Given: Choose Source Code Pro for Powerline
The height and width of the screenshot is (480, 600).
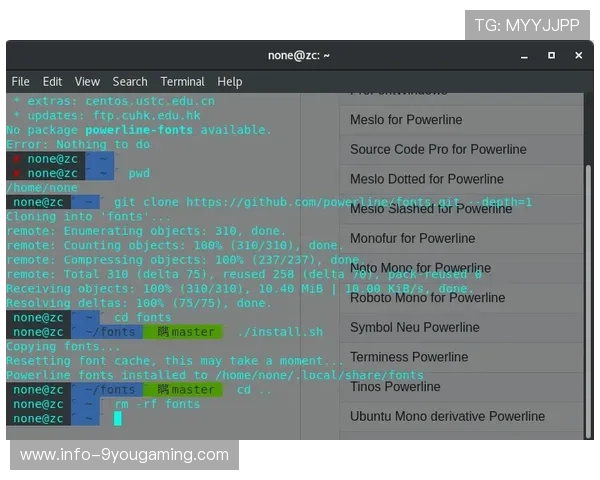Looking at the screenshot, I should 438,150.
